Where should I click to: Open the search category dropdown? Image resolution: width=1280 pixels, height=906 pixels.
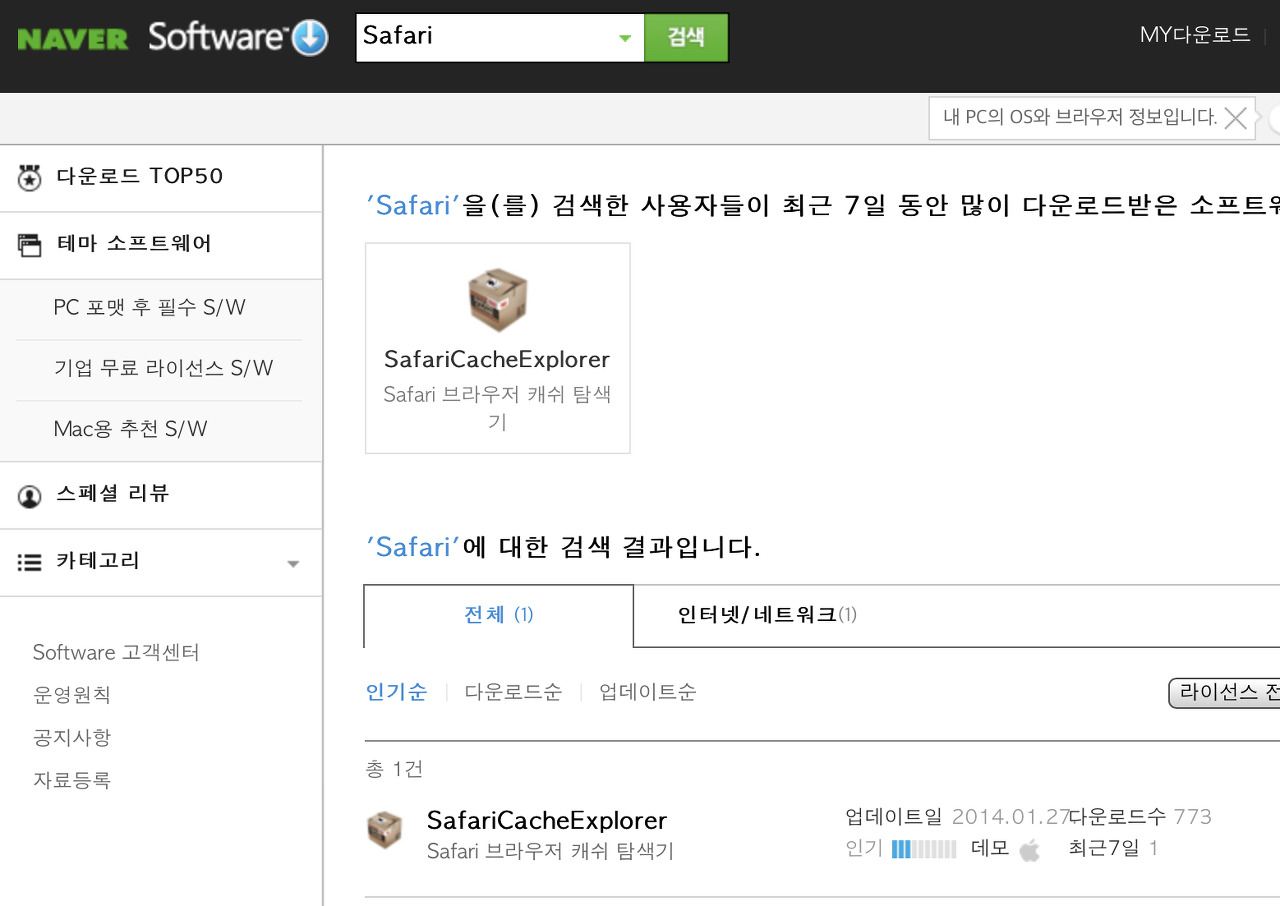pos(624,35)
